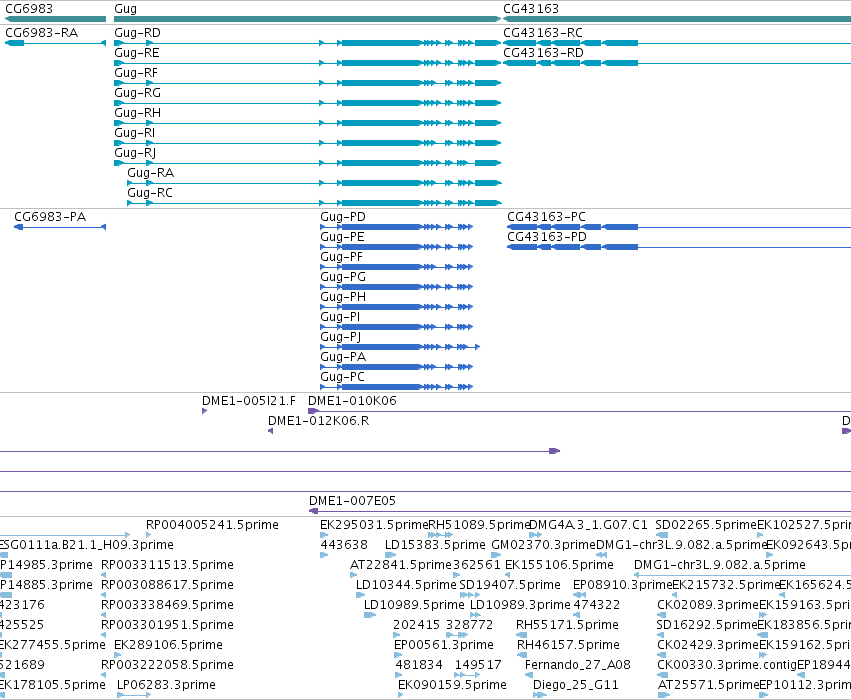Click the SD19407.5prime EST label
Image resolution: width=851 pixels, height=700 pixels.
[x=510, y=585]
